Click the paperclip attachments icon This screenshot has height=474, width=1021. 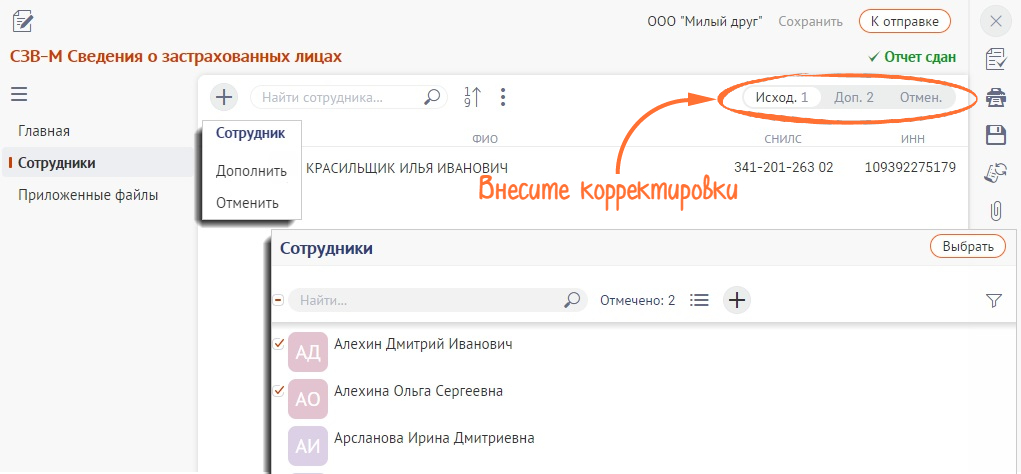tap(995, 211)
